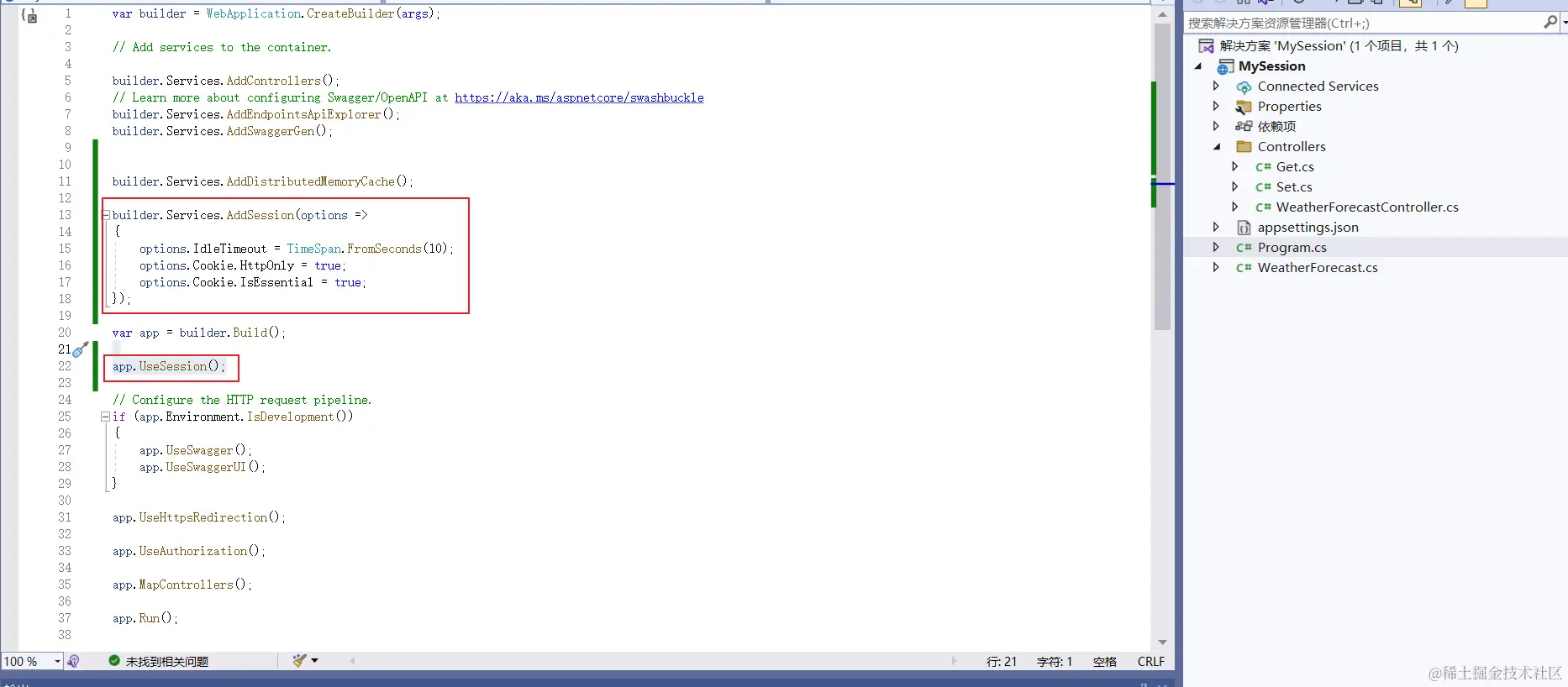Click the 行: 21 line indicator

point(1001,662)
